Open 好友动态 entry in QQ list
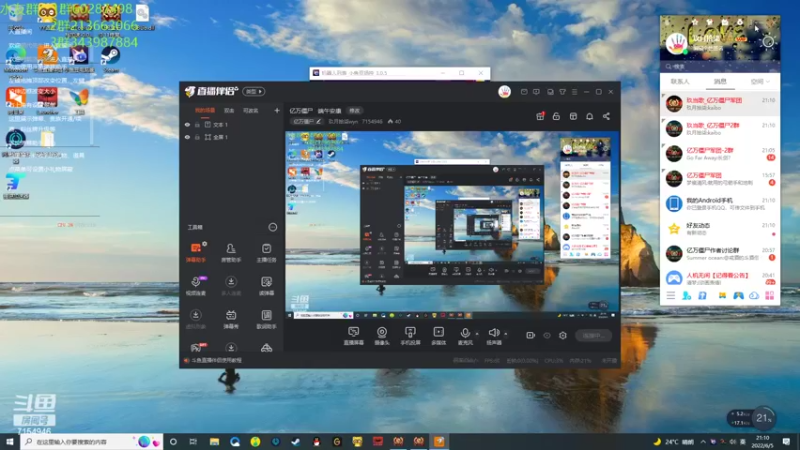The height and width of the screenshot is (450, 800). point(720,229)
